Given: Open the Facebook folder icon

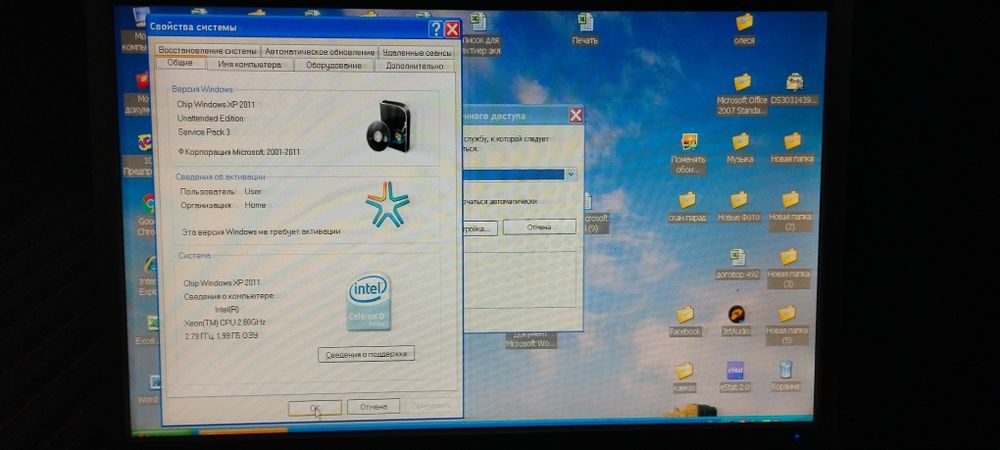Looking at the screenshot, I should click(685, 315).
